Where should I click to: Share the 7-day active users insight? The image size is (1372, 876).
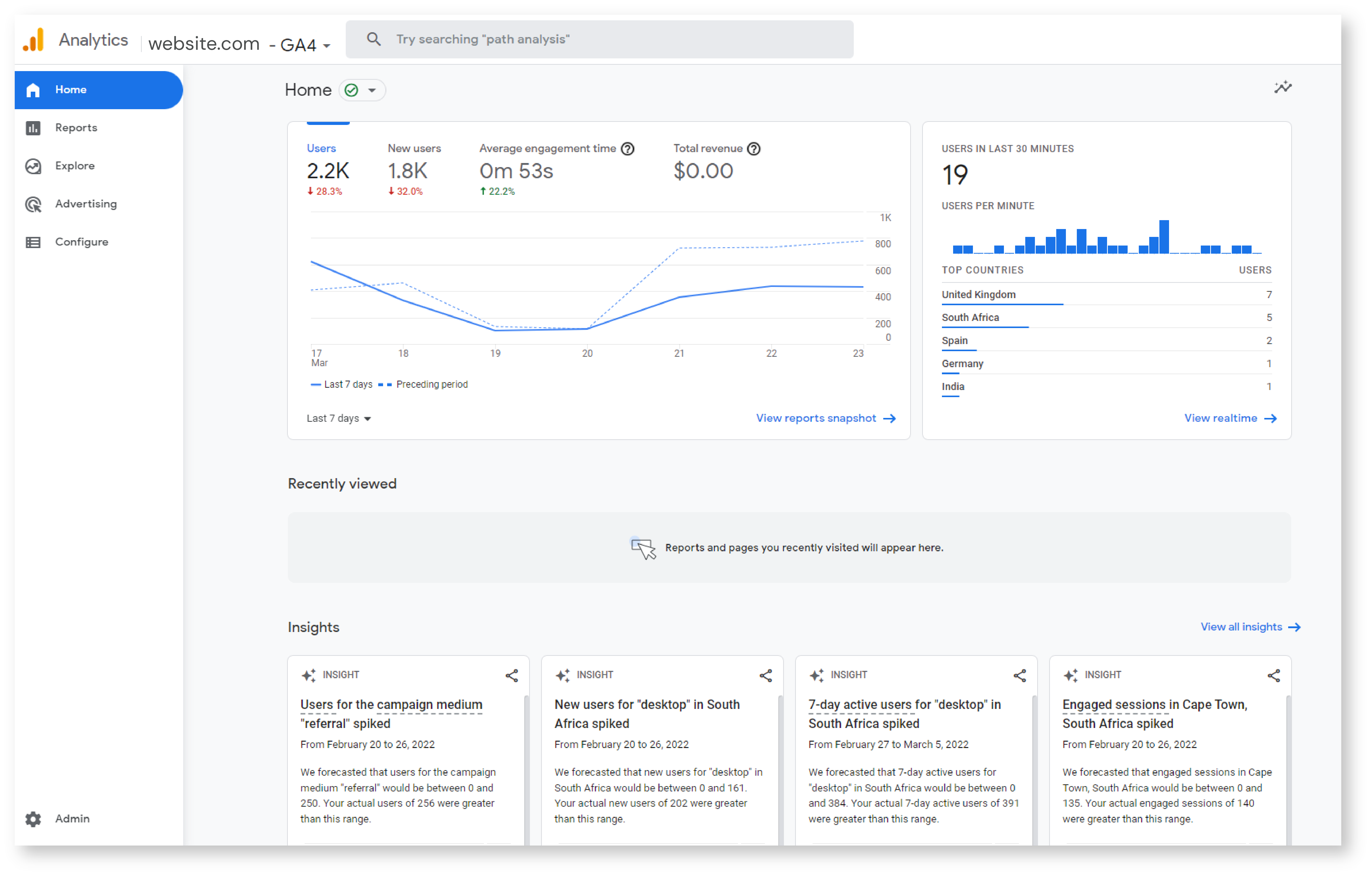[1019, 675]
